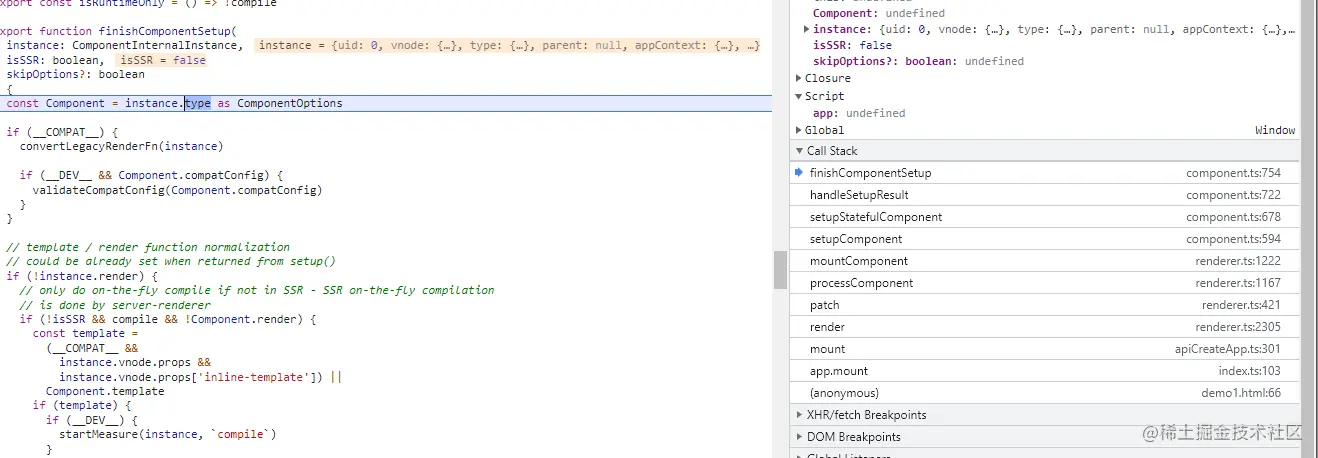Open apiCreateApp.ts:301 source link

(1228, 349)
